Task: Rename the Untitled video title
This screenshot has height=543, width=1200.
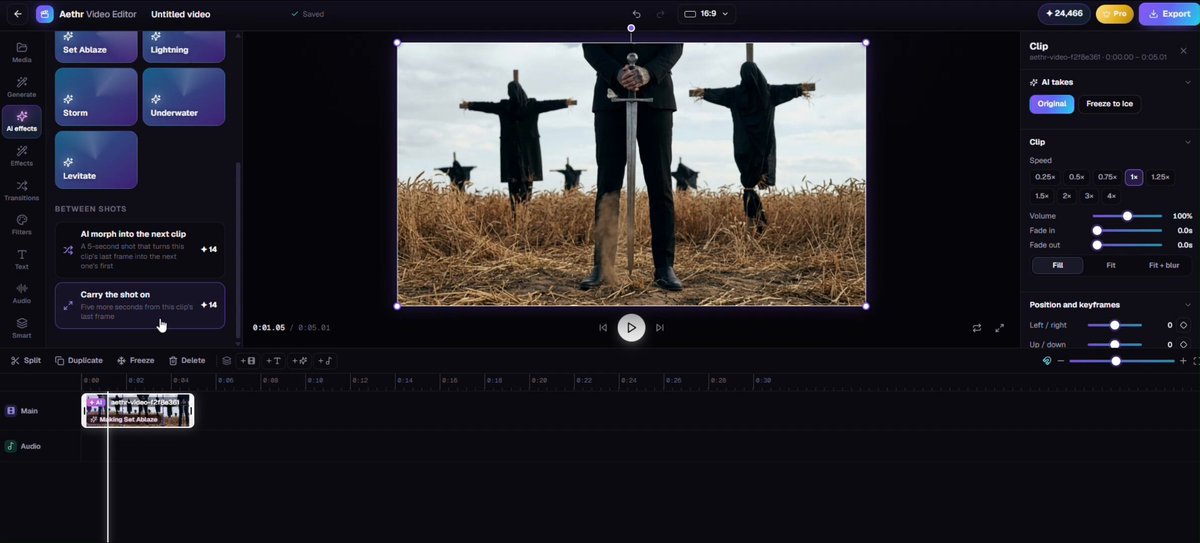Action: tap(180, 14)
